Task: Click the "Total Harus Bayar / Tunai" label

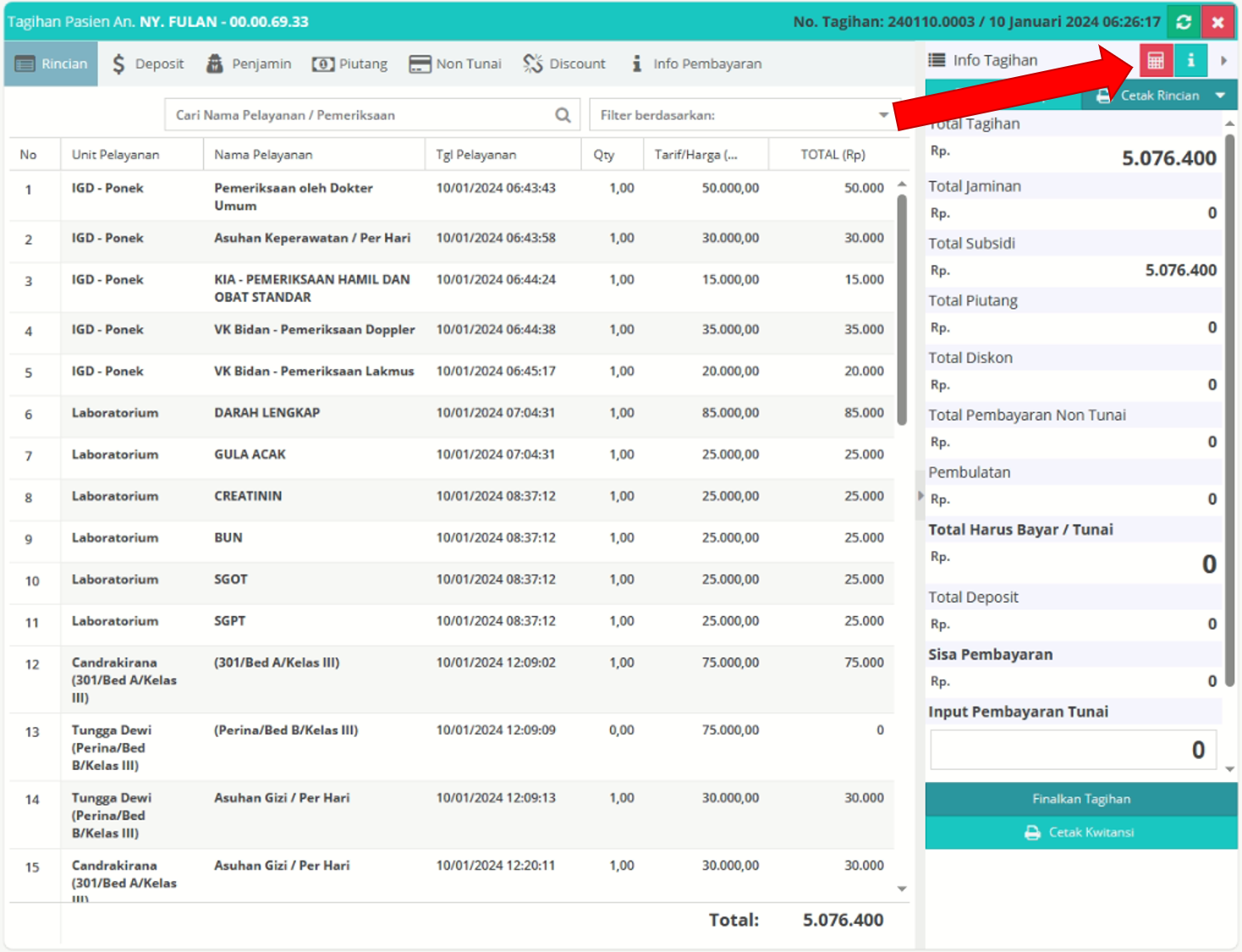Action: click(x=1020, y=530)
